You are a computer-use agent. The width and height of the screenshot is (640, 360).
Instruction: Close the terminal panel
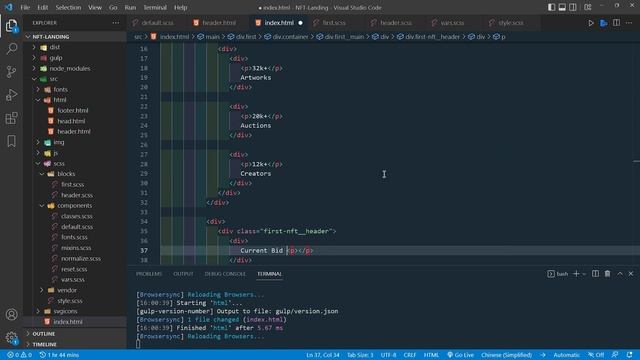coord(631,273)
